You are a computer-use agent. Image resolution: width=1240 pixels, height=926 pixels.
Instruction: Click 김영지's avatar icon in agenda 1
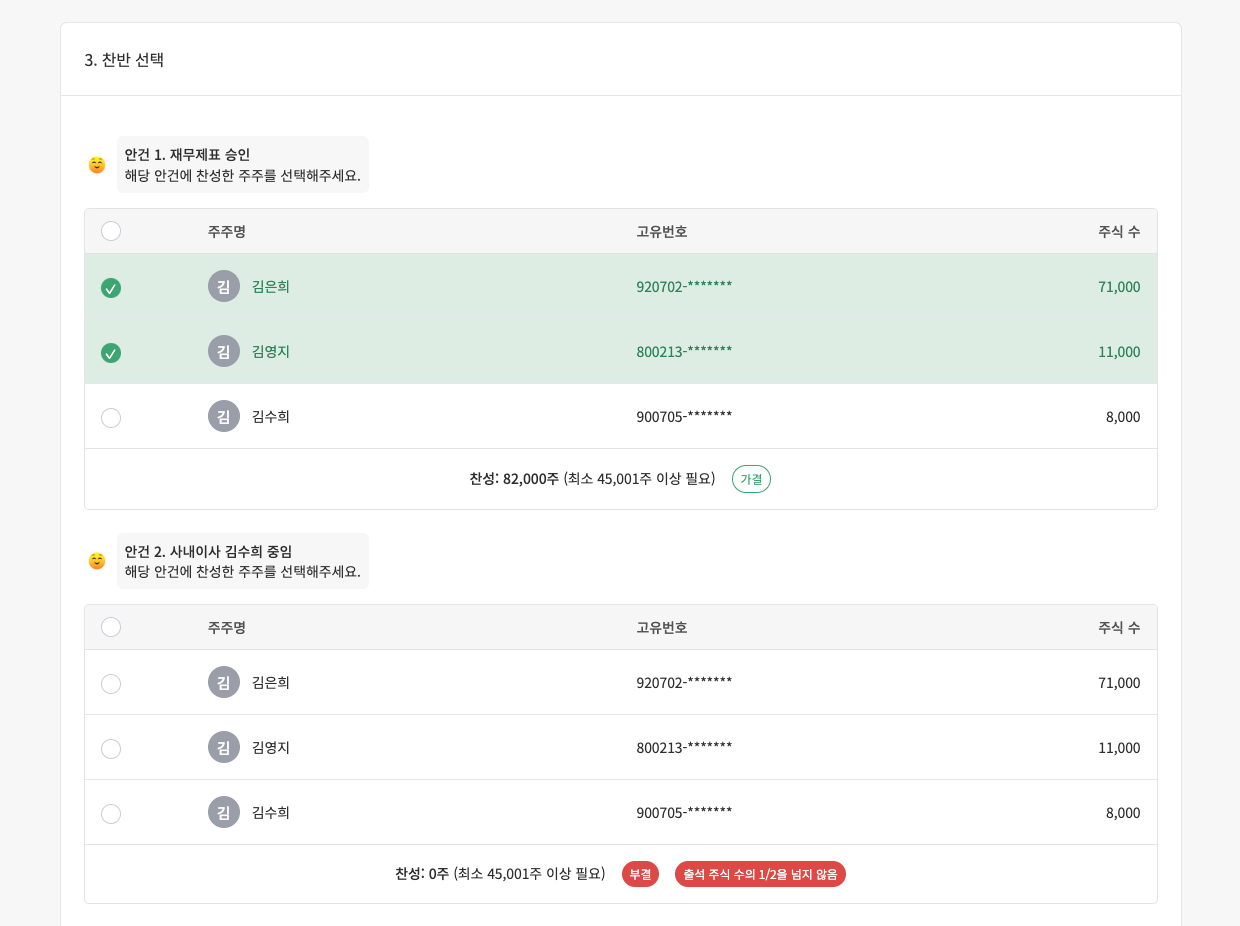click(224, 352)
